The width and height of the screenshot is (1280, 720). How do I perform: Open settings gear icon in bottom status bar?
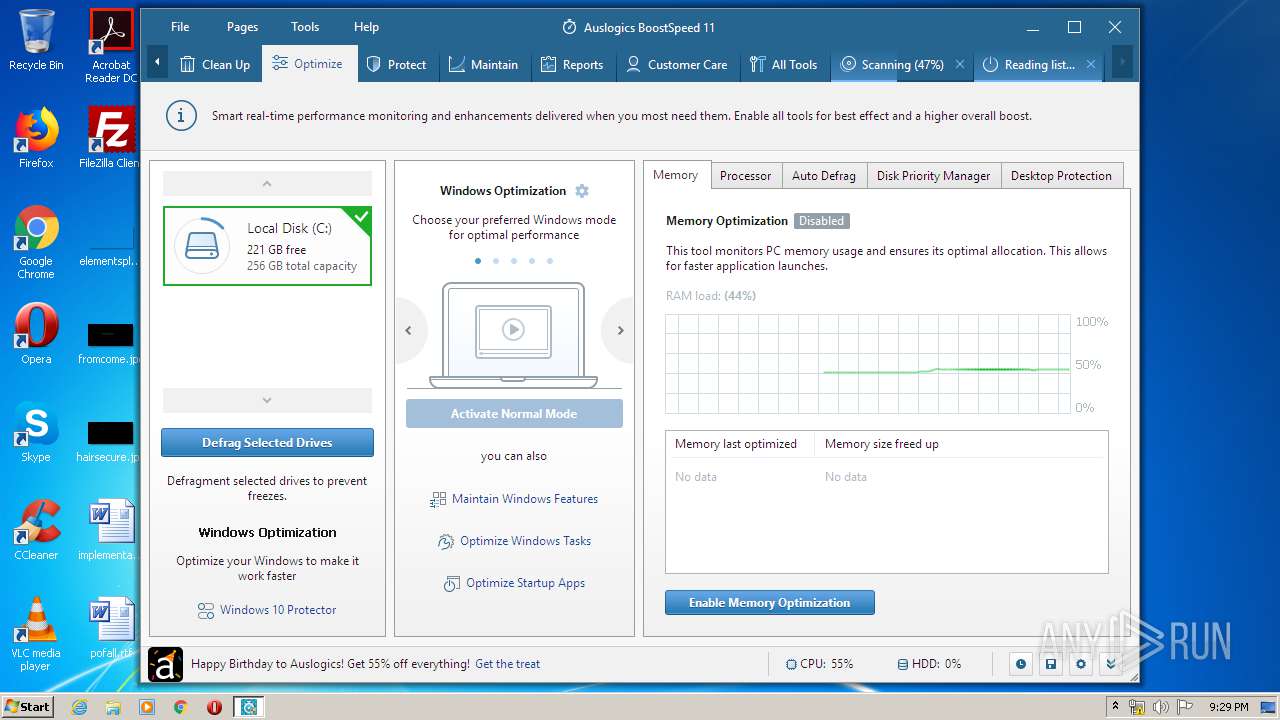(1080, 664)
